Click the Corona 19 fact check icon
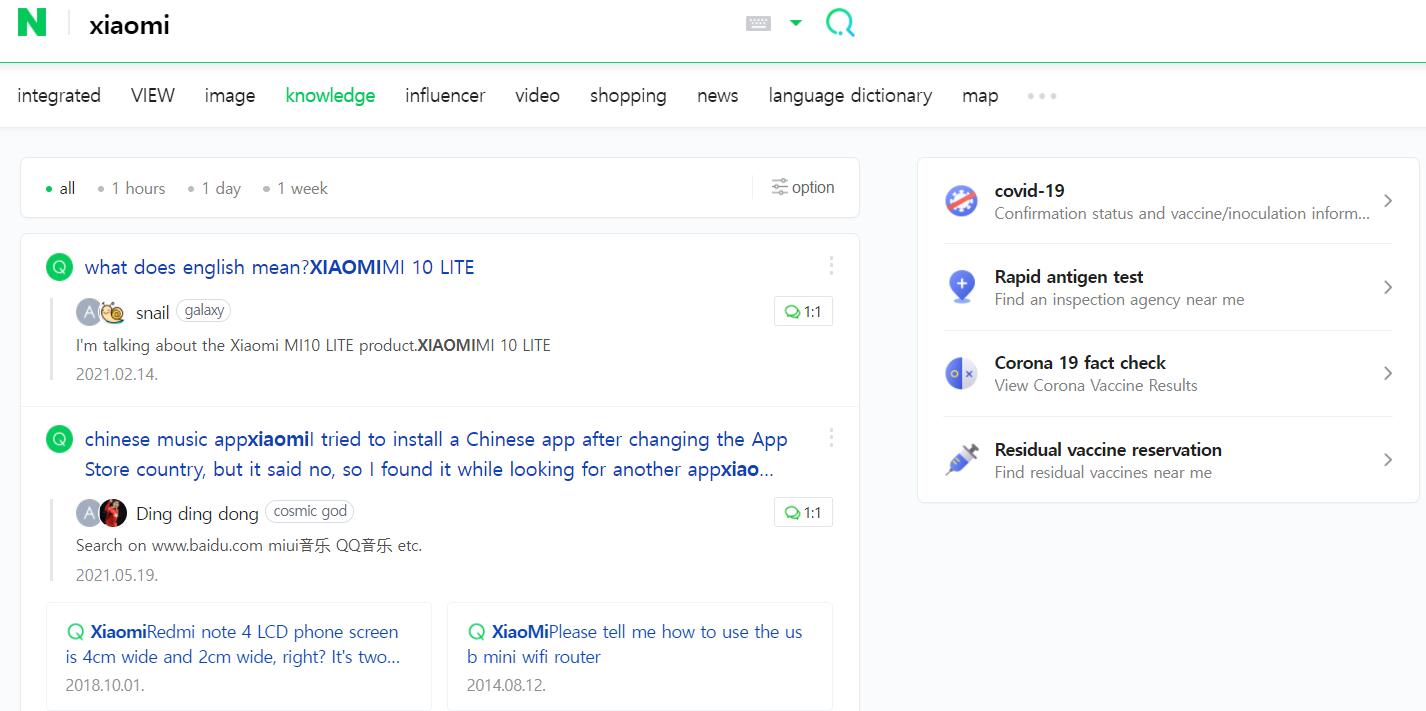This screenshot has height=711, width=1426. (961, 373)
